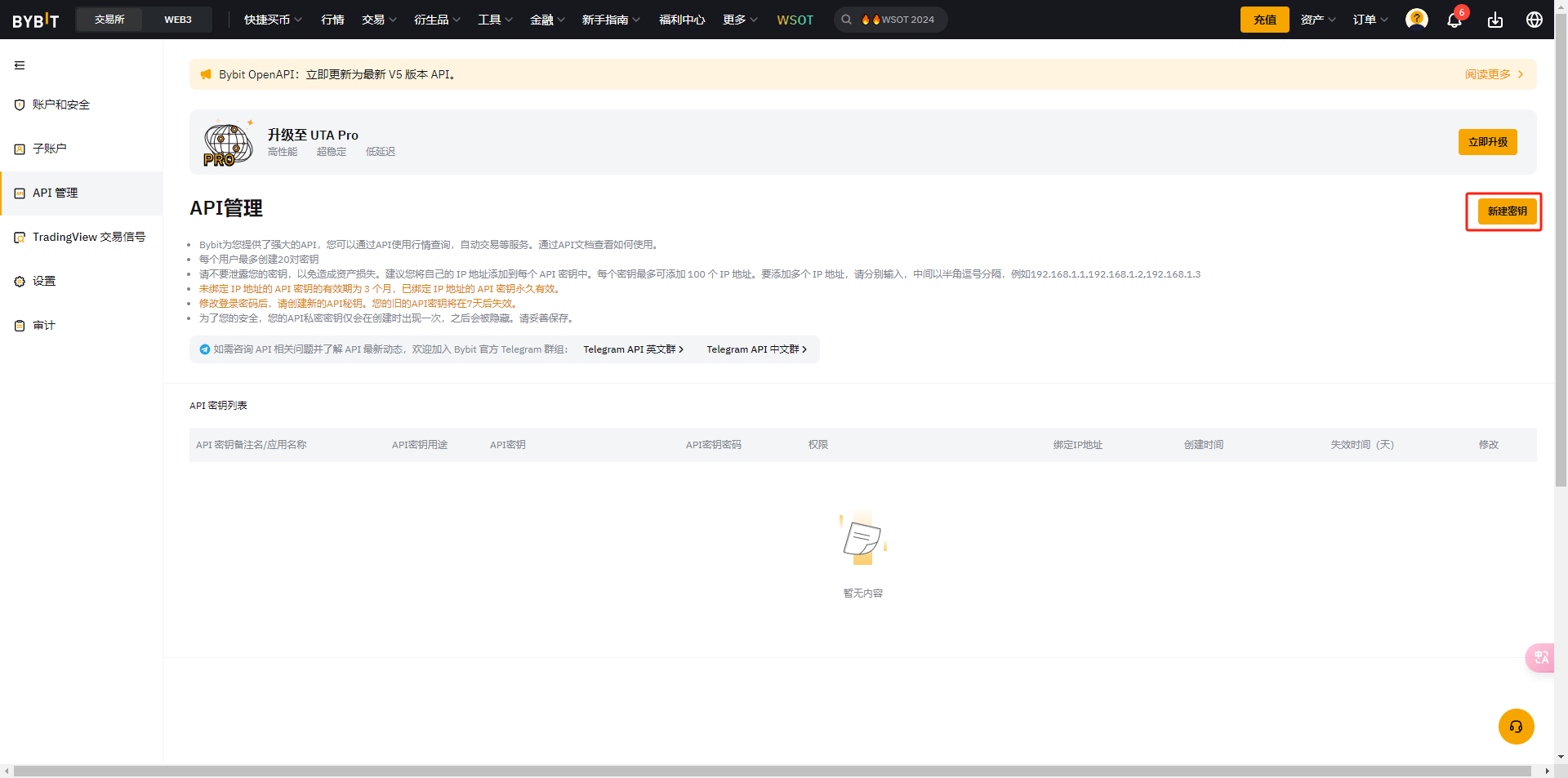Open Telegram API 中文群 link

pos(756,349)
